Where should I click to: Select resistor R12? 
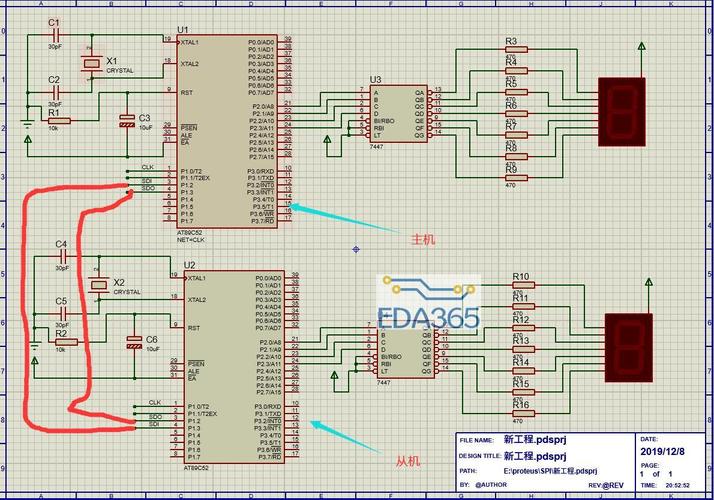pos(524,328)
